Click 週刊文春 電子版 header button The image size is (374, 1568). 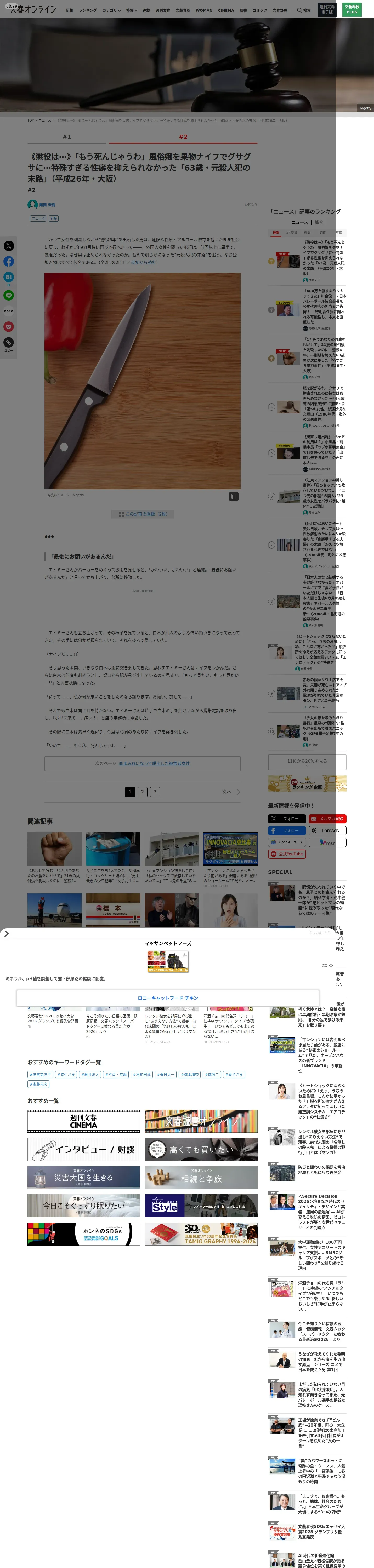327,10
